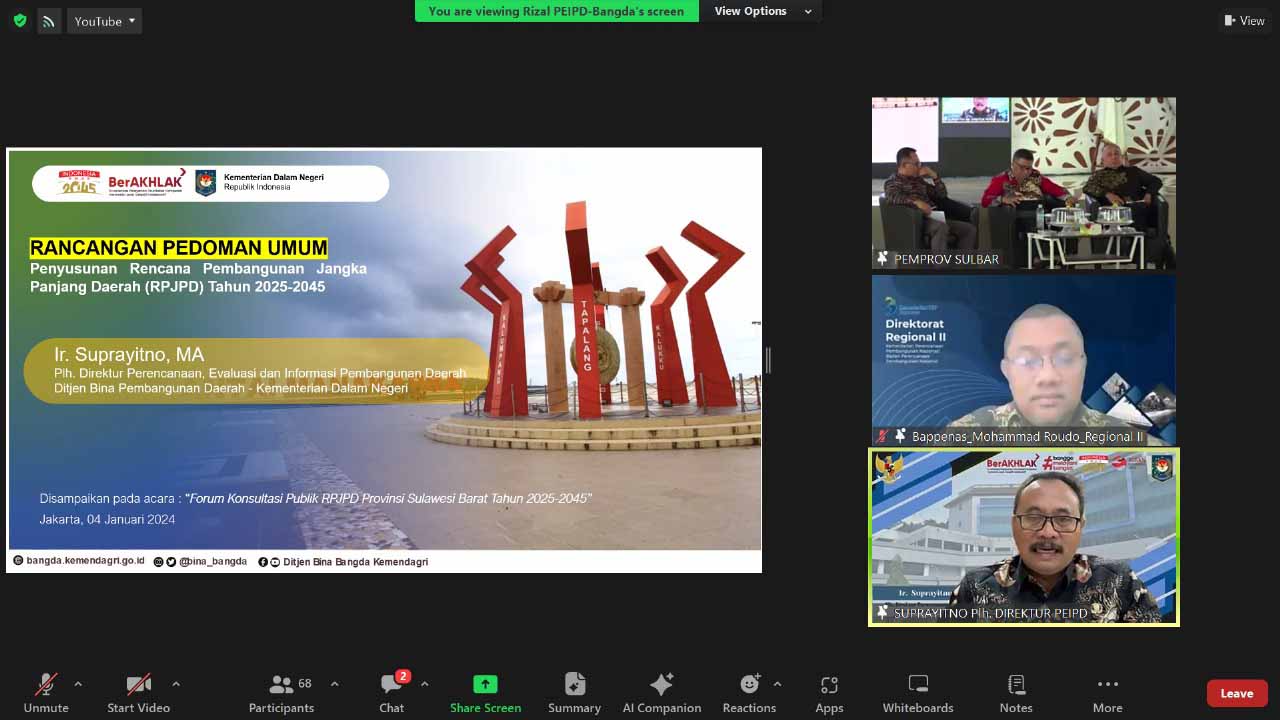Screen dimensions: 1280x720
Task: Open Whiteboards from the toolbar
Action: tap(917, 693)
